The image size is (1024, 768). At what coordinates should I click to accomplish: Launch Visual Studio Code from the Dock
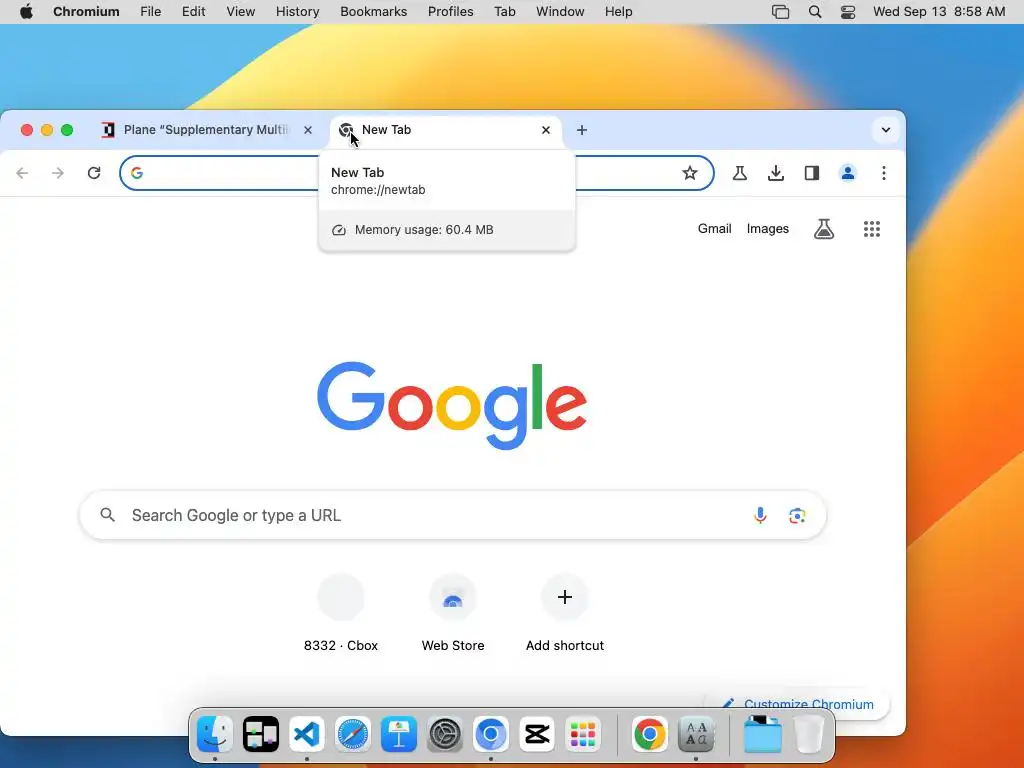pos(307,734)
